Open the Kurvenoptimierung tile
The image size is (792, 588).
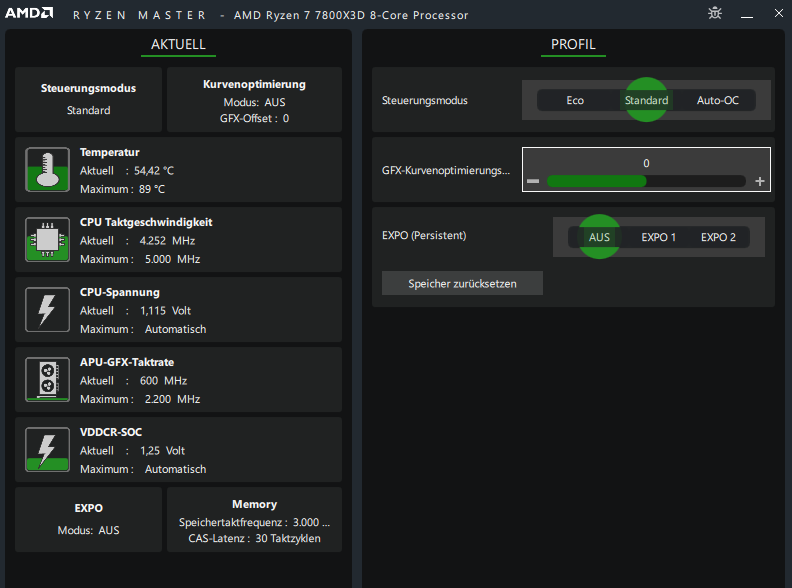click(254, 100)
